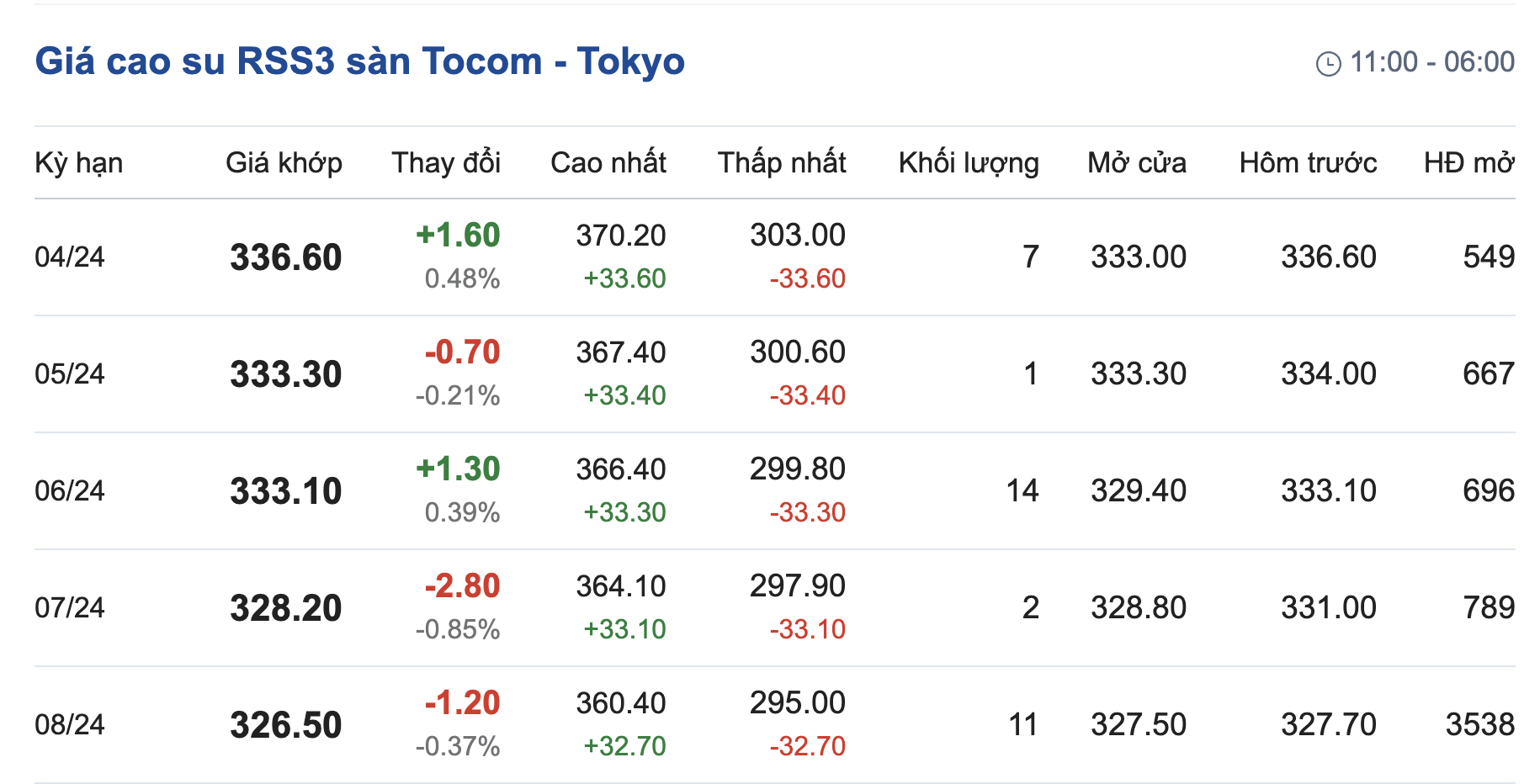Click the Kỳ hạn column header

point(79,162)
